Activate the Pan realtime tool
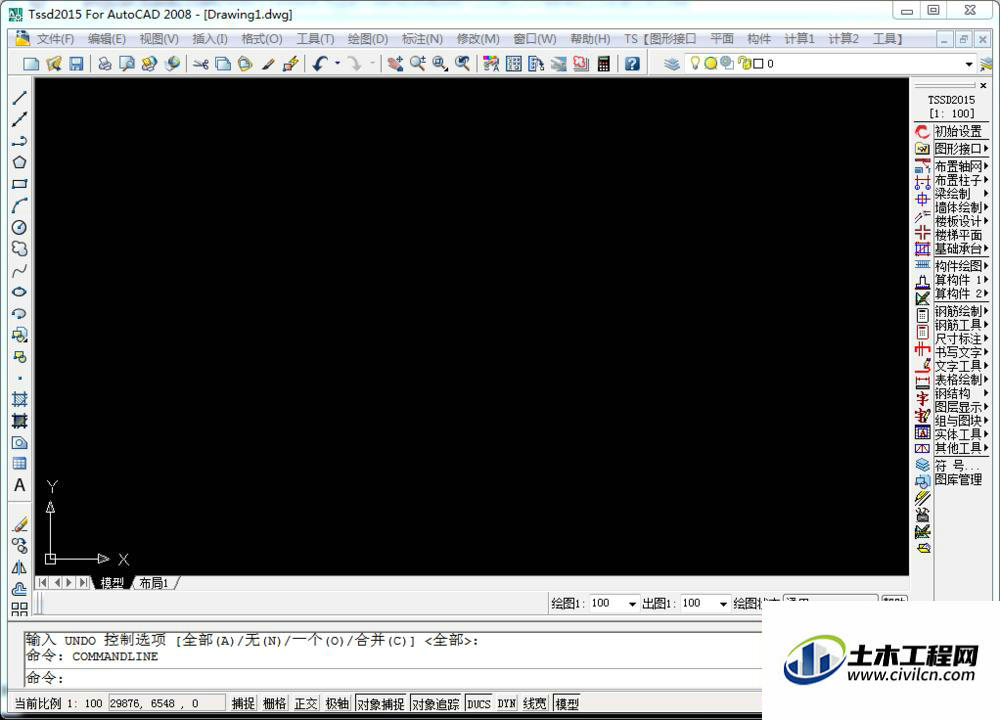The height and width of the screenshot is (720, 1000). coord(395,64)
